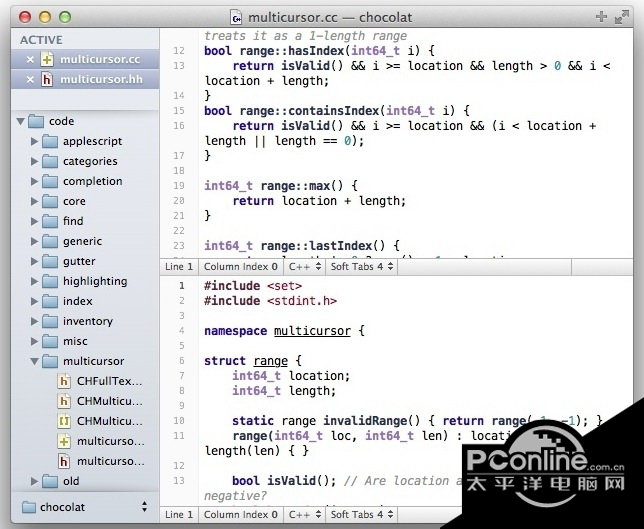Click the core folder icon
Screen dimensions: 644x529
[50, 201]
